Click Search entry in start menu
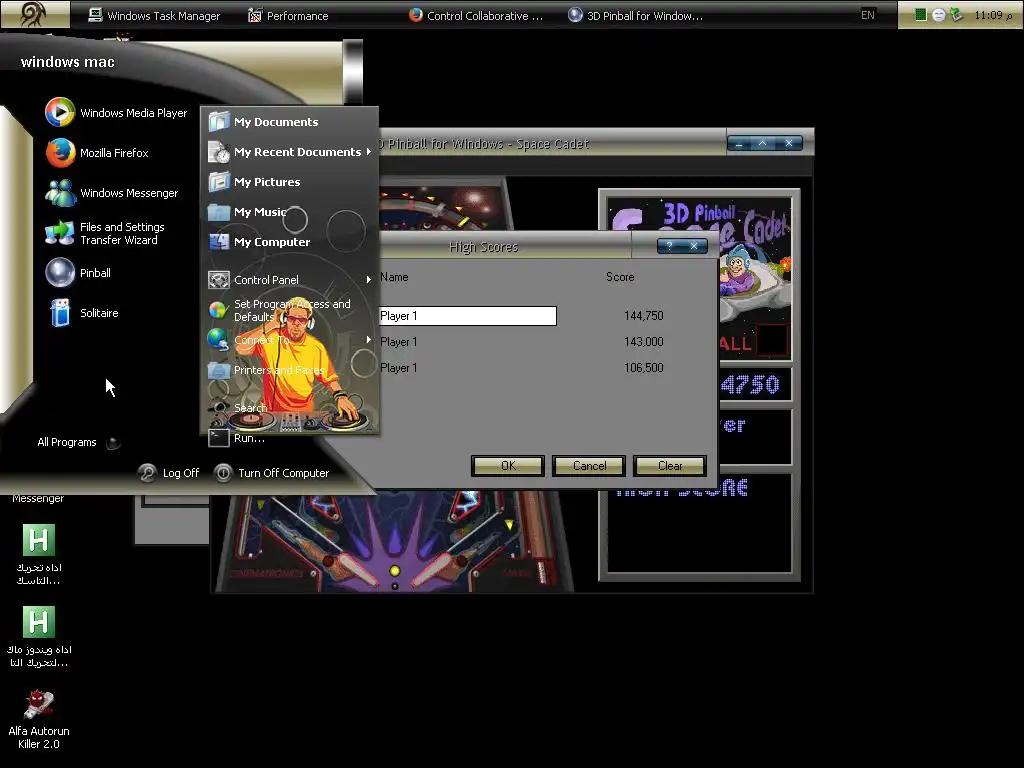 [250, 408]
